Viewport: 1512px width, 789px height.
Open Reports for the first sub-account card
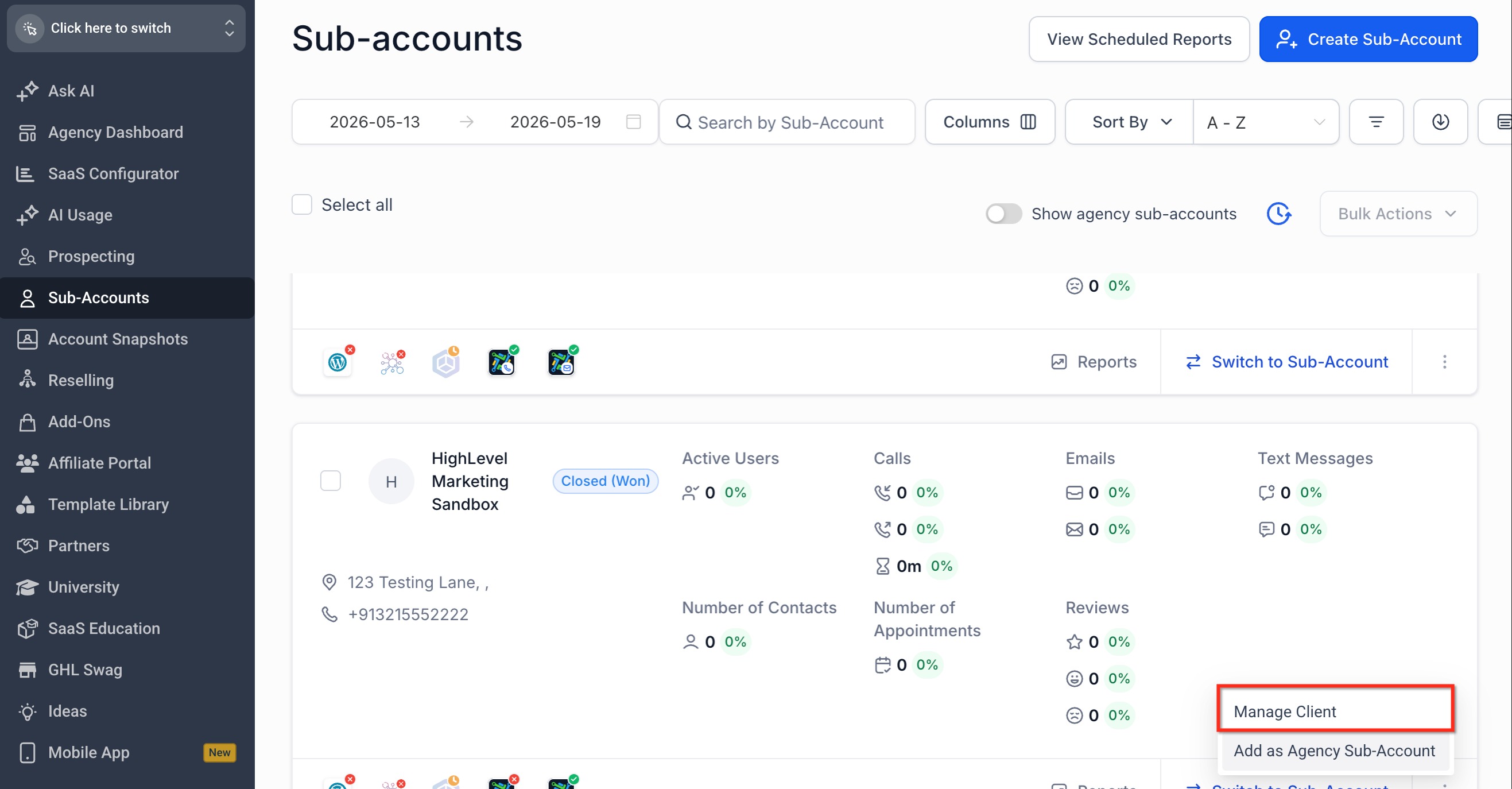point(1094,362)
